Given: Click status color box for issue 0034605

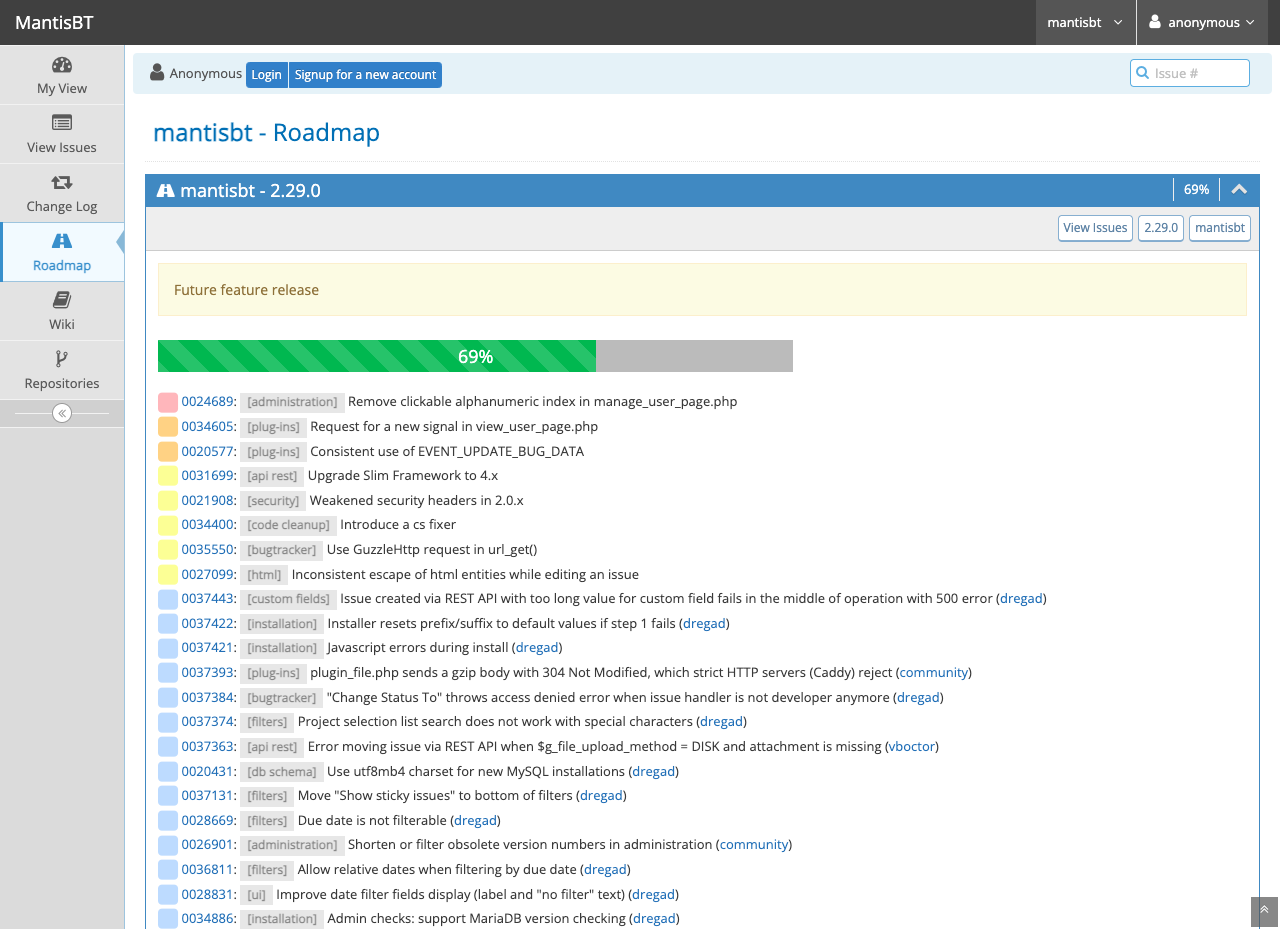Looking at the screenshot, I should tap(168, 427).
